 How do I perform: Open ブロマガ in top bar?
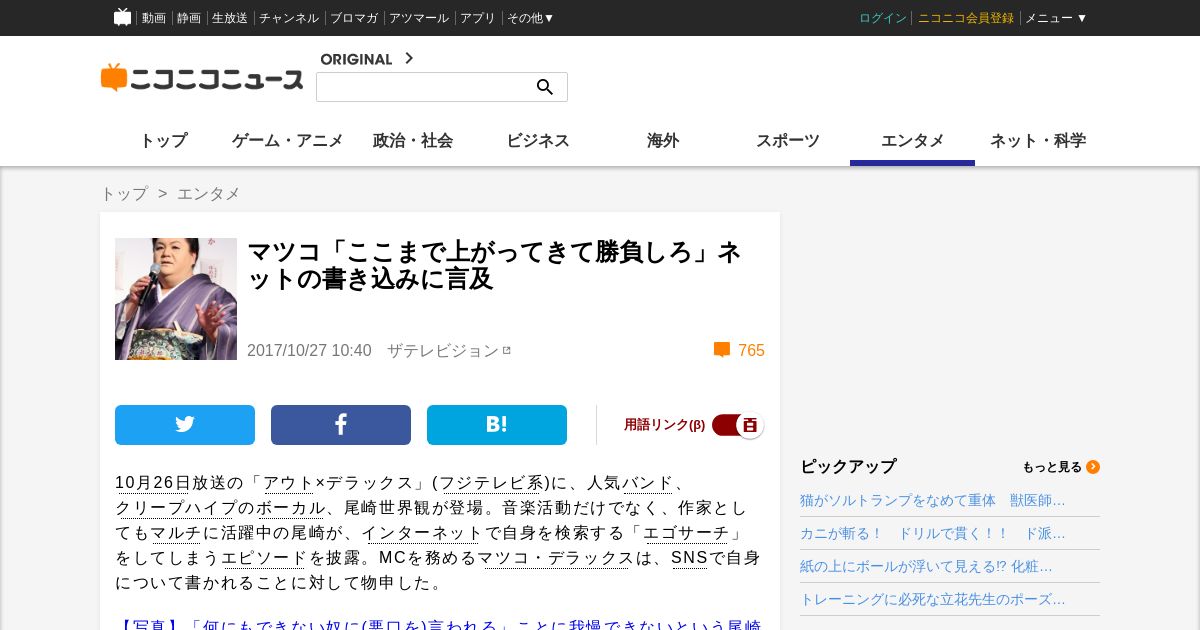tap(354, 18)
